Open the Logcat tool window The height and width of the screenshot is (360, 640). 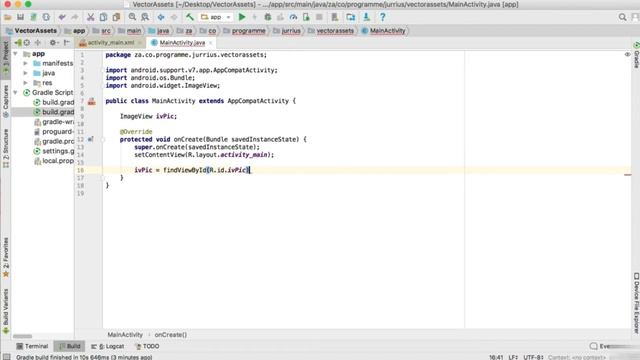(108, 346)
